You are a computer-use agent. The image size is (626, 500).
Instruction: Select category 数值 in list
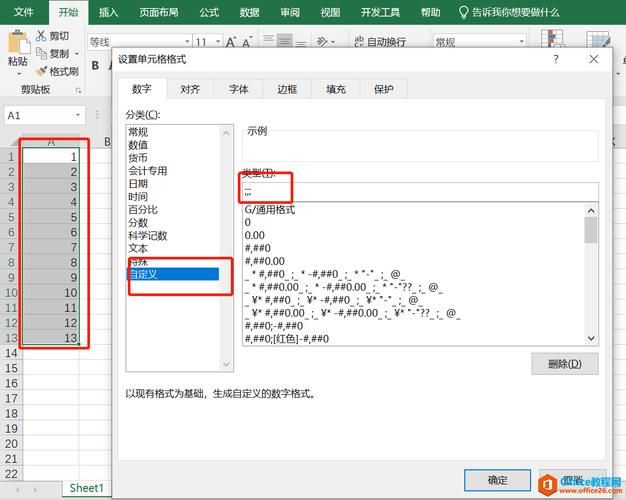click(x=138, y=145)
